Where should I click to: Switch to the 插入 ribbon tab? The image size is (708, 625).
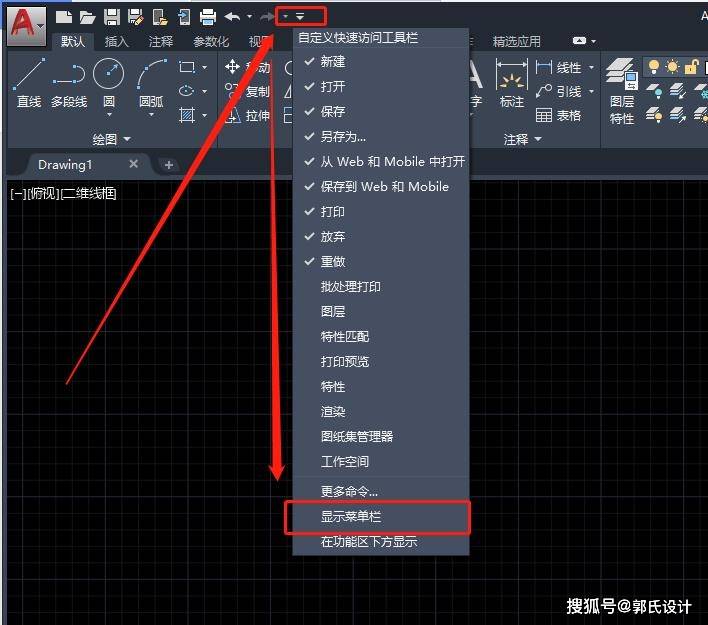[x=116, y=42]
